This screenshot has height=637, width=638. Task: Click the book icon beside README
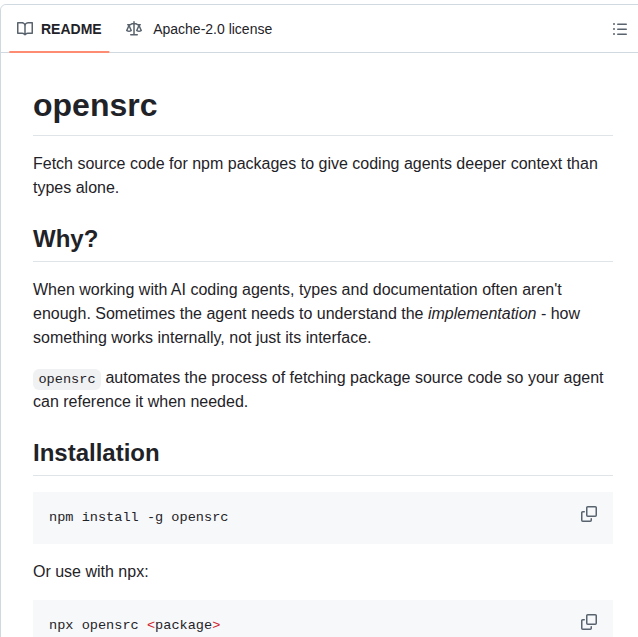click(x=25, y=29)
